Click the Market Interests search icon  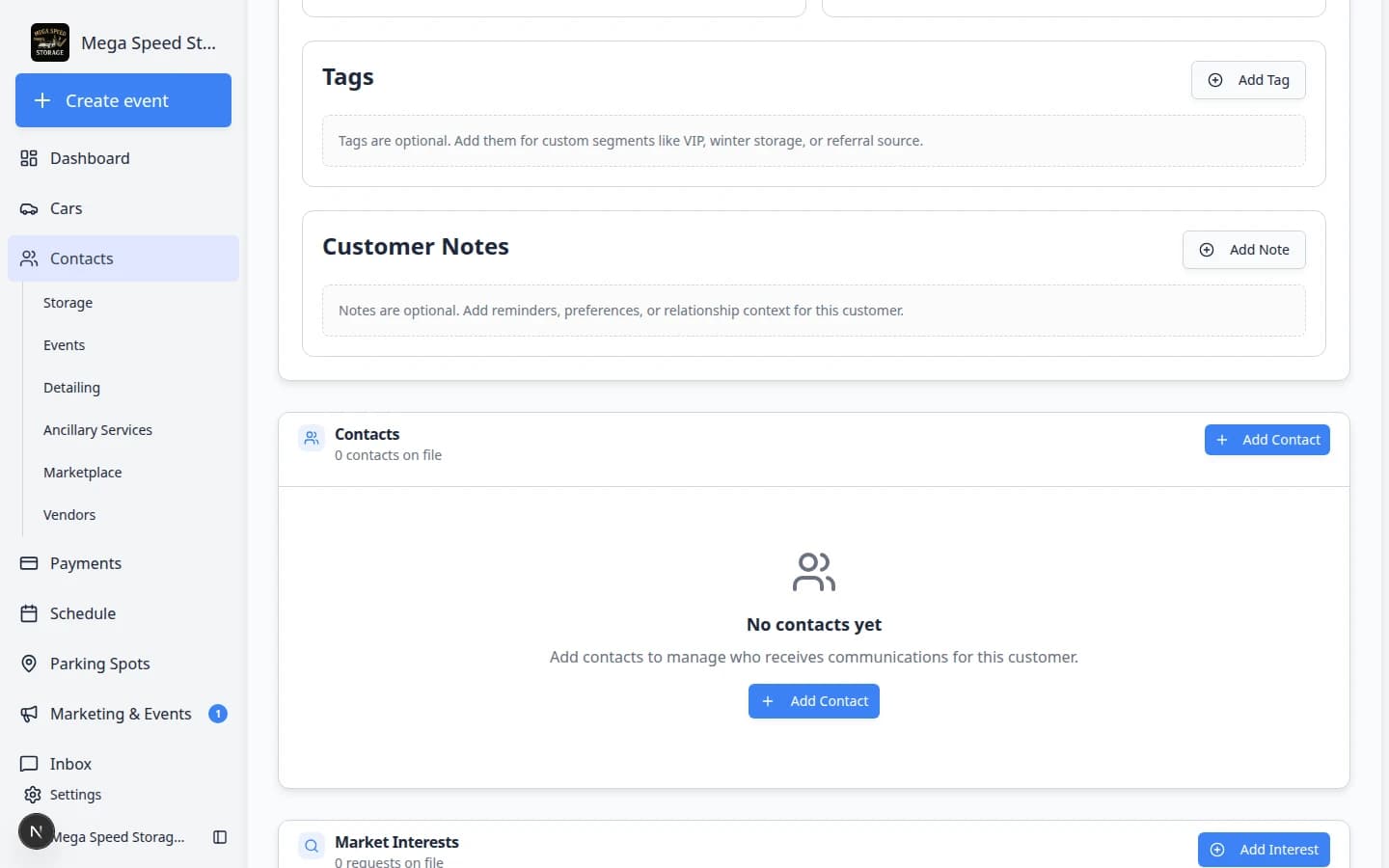click(x=312, y=847)
